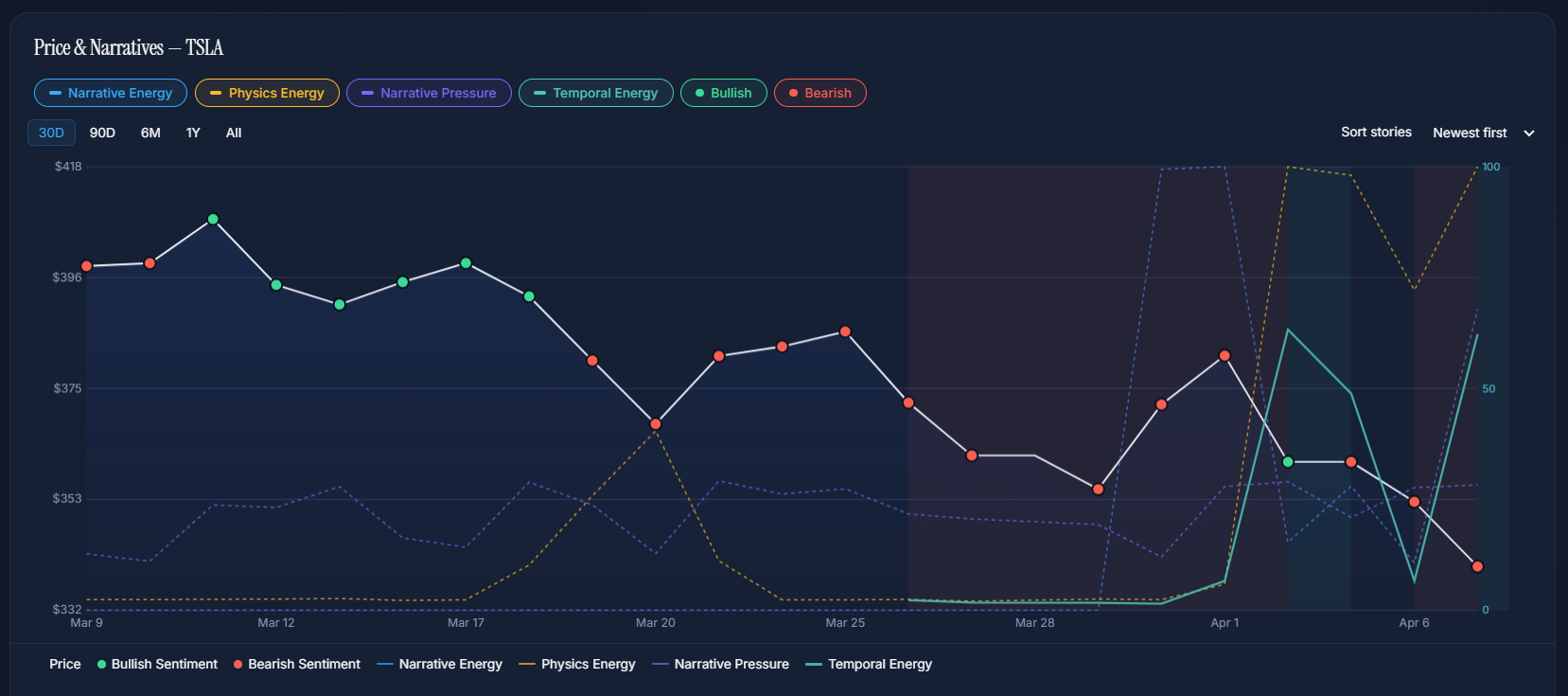
Task: Toggle the Narrative Energy series pill
Action: tap(110, 93)
